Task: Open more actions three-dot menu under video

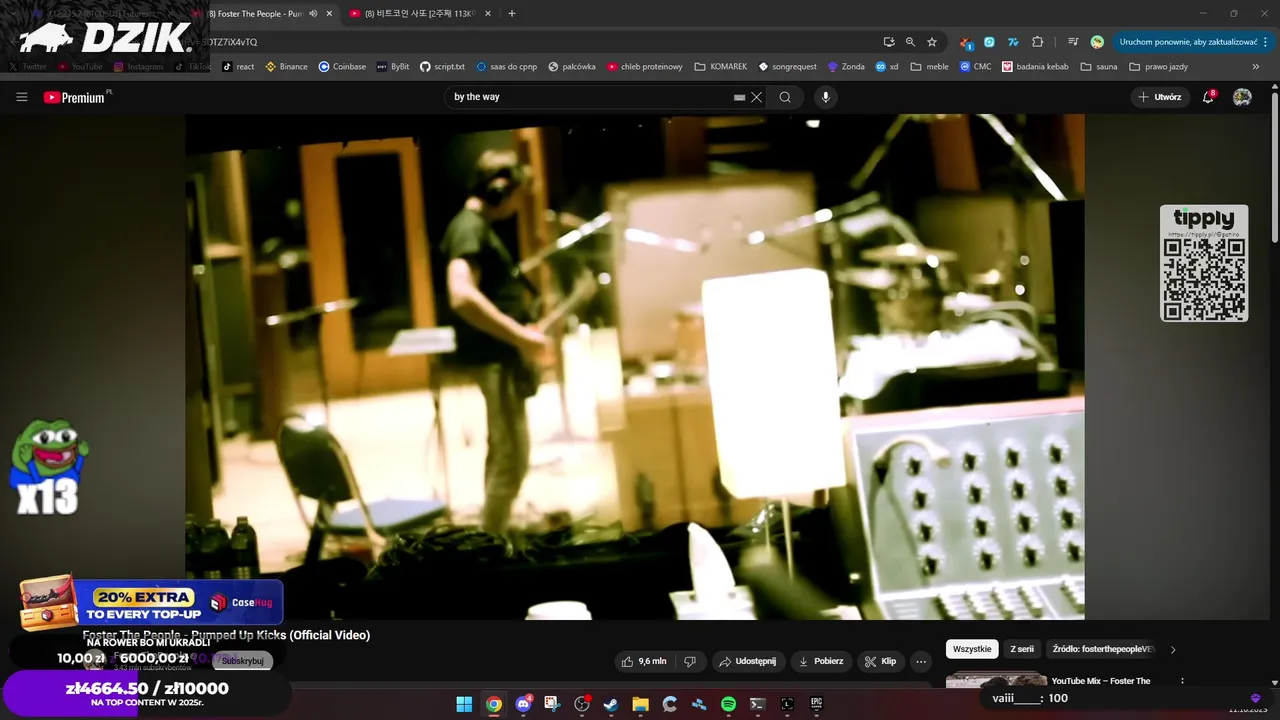Action: (x=921, y=661)
